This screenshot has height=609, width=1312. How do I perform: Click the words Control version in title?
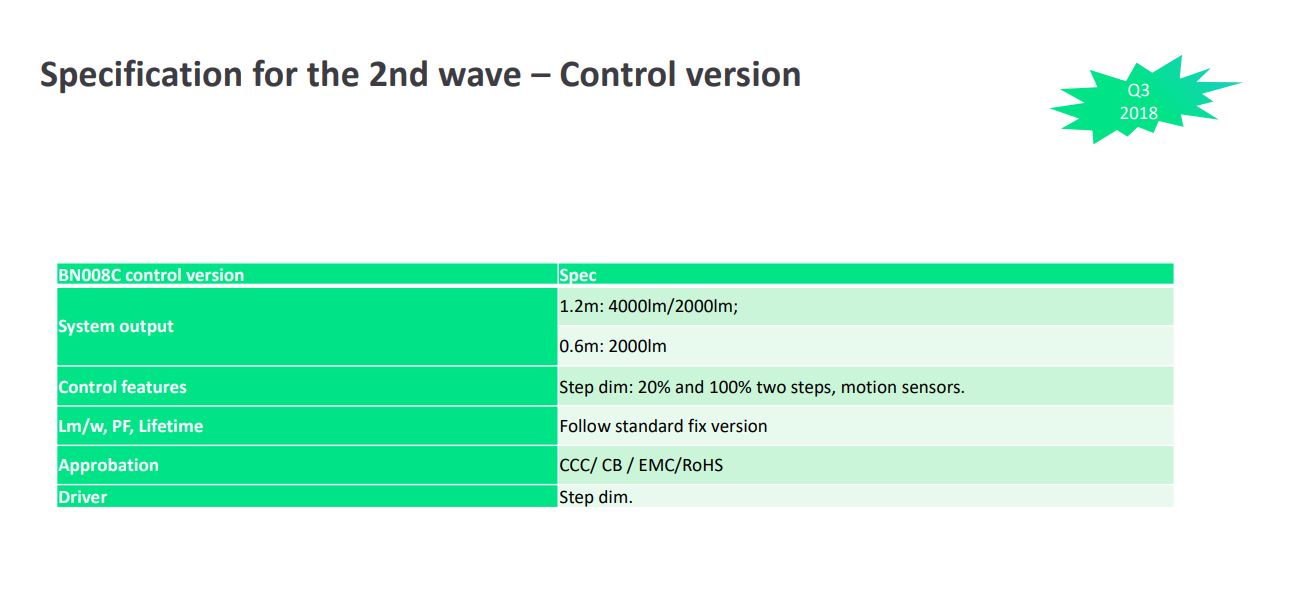[x=680, y=75]
